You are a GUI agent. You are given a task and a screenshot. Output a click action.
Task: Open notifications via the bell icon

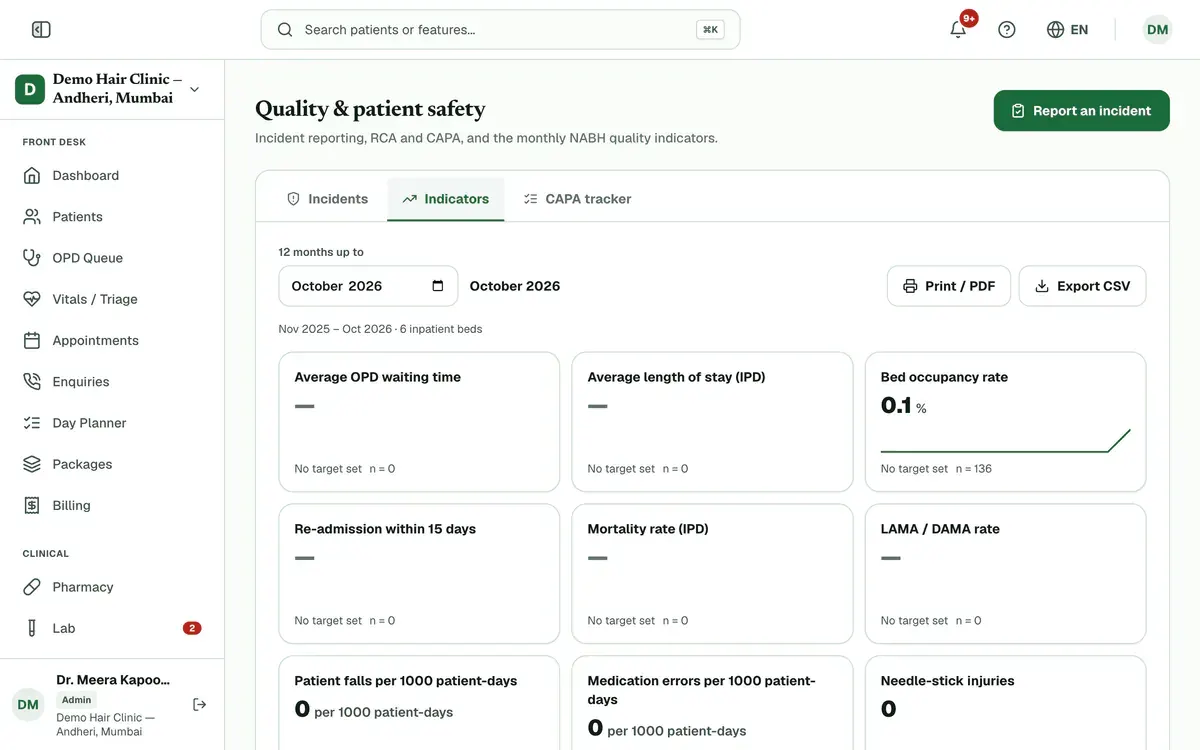point(958,30)
